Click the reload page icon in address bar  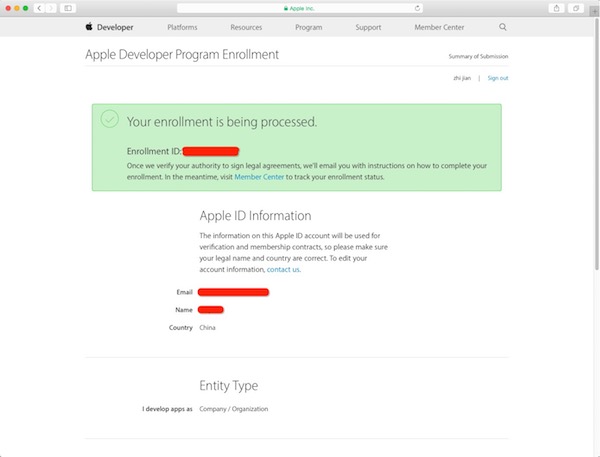(417, 8)
